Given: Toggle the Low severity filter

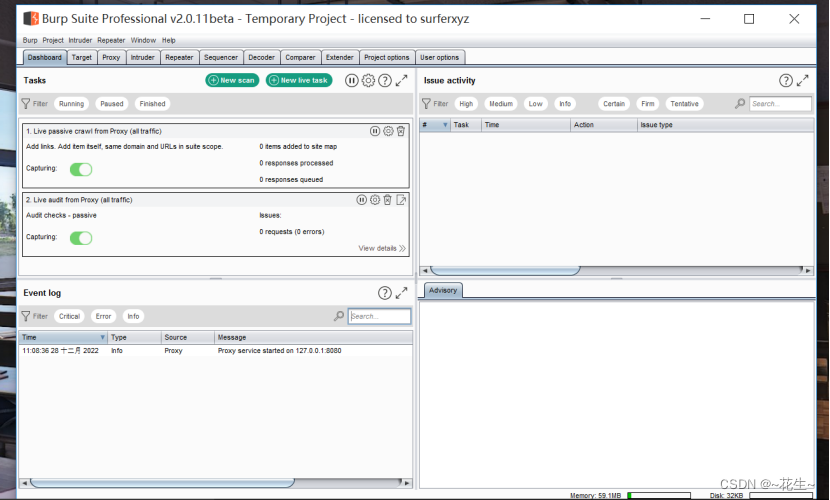Looking at the screenshot, I should (x=536, y=104).
